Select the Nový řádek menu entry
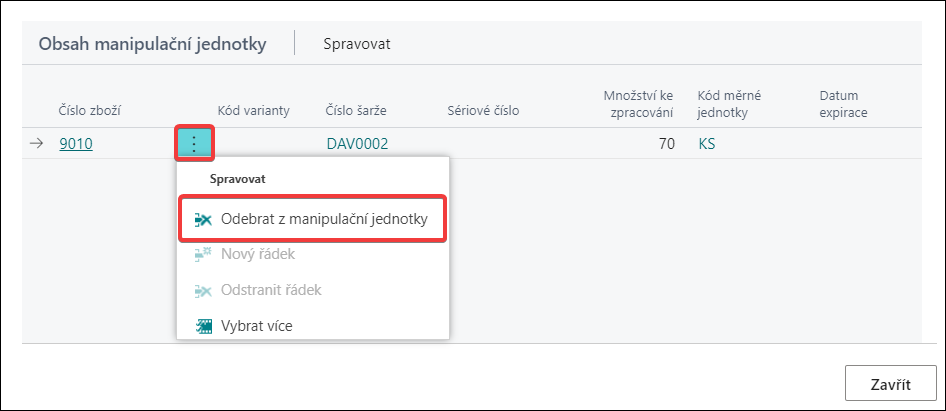 313,255
